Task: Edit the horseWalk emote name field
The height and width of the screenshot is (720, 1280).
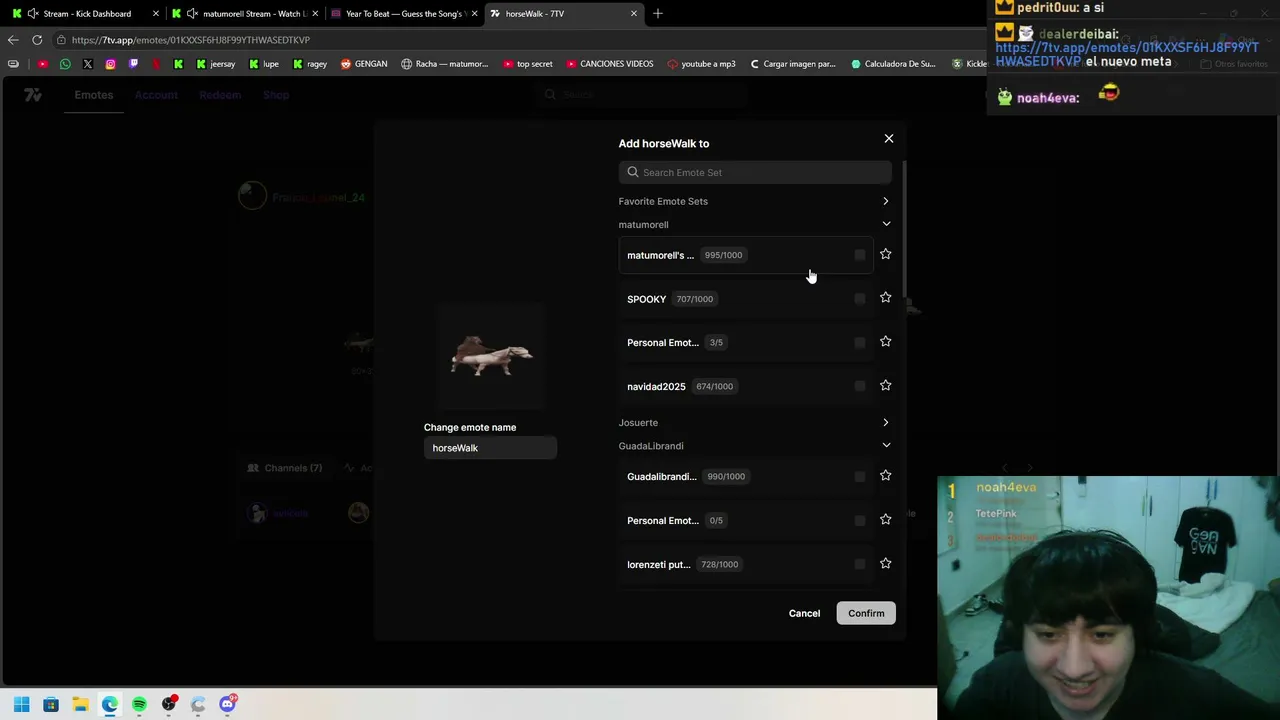Action: 490,448
